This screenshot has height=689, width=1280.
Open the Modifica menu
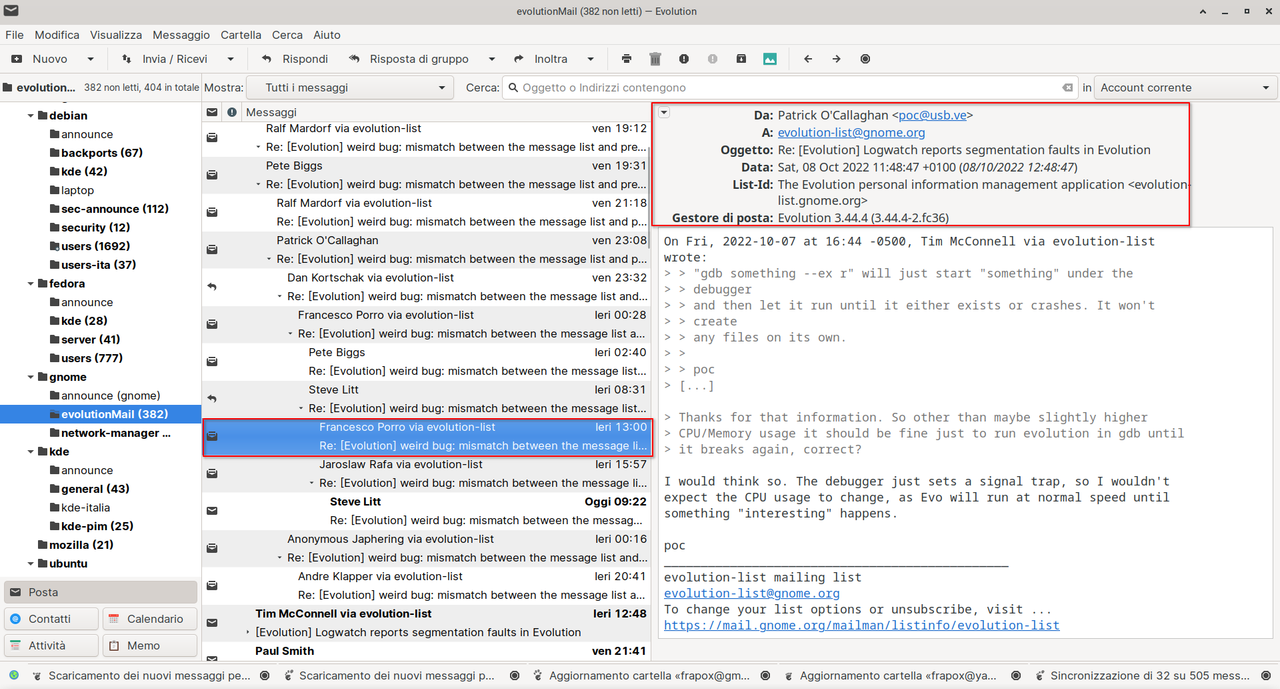[57, 35]
